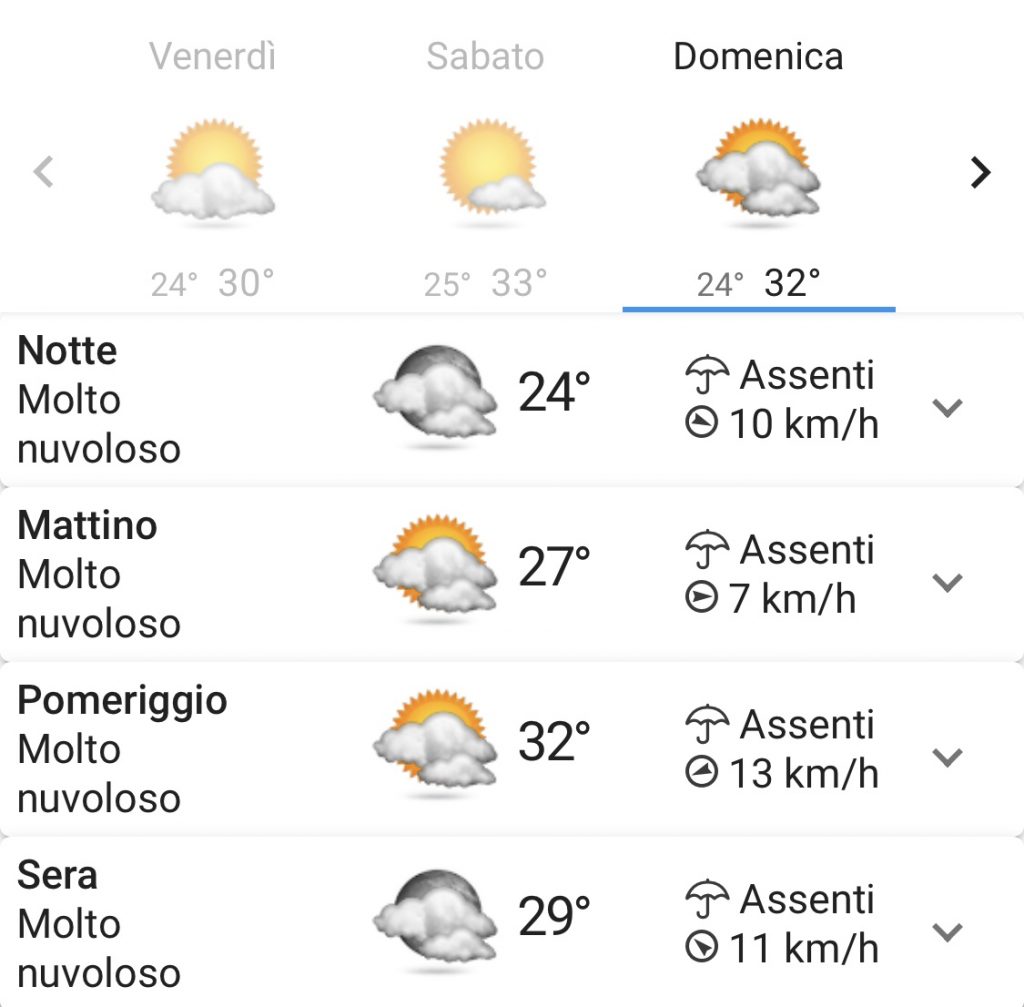Click the wind direction icon for Mattino
The width and height of the screenshot is (1024, 1007).
tap(701, 596)
